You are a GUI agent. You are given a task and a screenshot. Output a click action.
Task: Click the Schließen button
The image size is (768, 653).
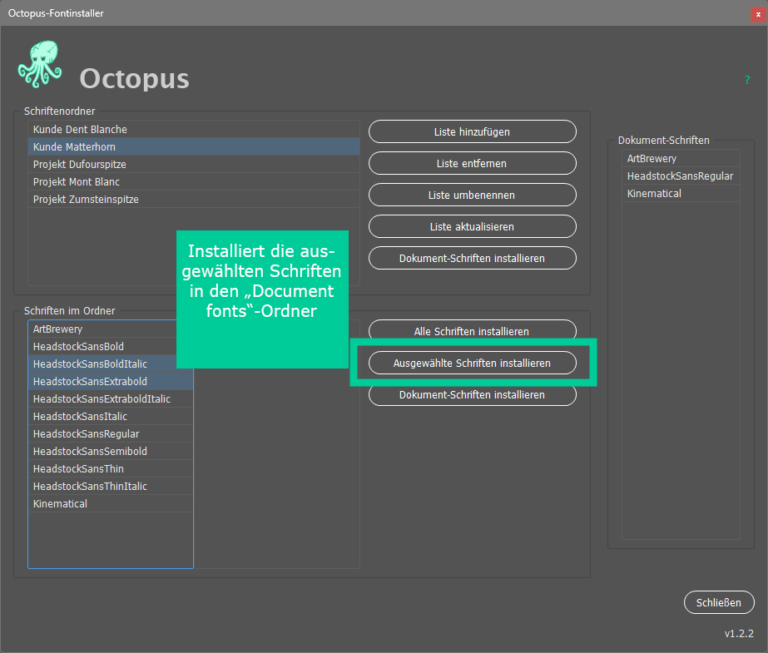coord(719,603)
